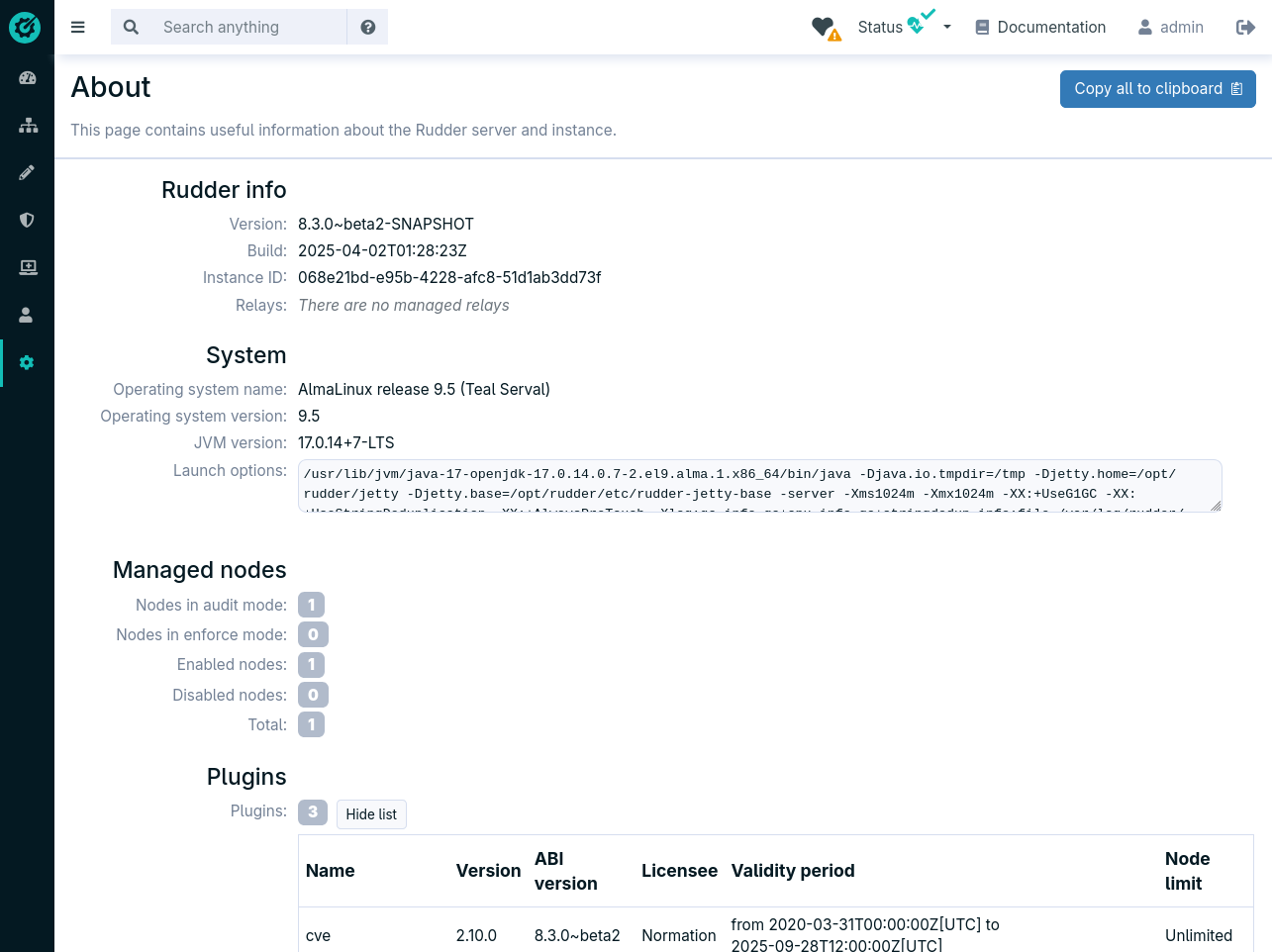Click the Launch options text area
The height and width of the screenshot is (952, 1272).
click(759, 486)
